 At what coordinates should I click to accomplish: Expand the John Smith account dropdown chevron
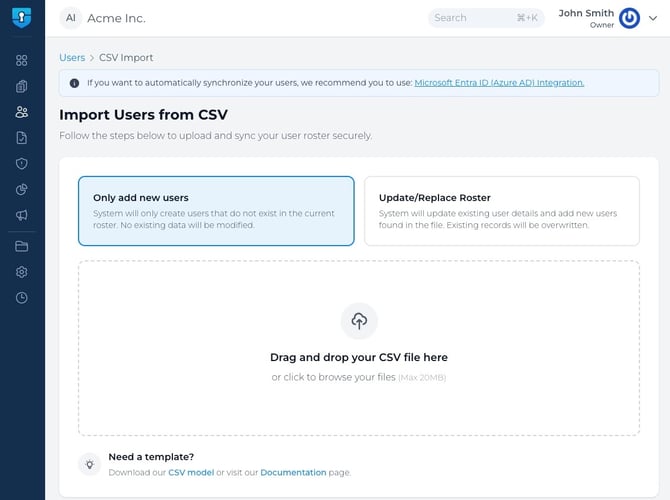click(655, 18)
